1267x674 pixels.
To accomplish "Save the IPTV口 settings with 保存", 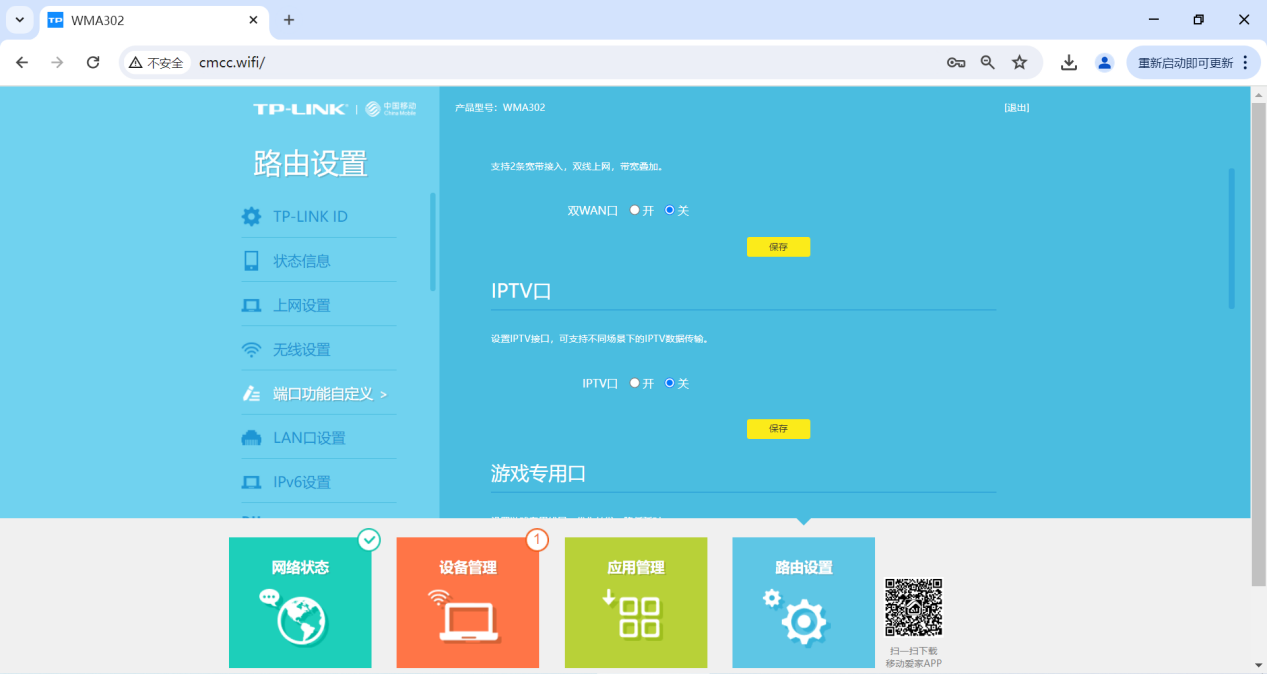I will tap(778, 429).
